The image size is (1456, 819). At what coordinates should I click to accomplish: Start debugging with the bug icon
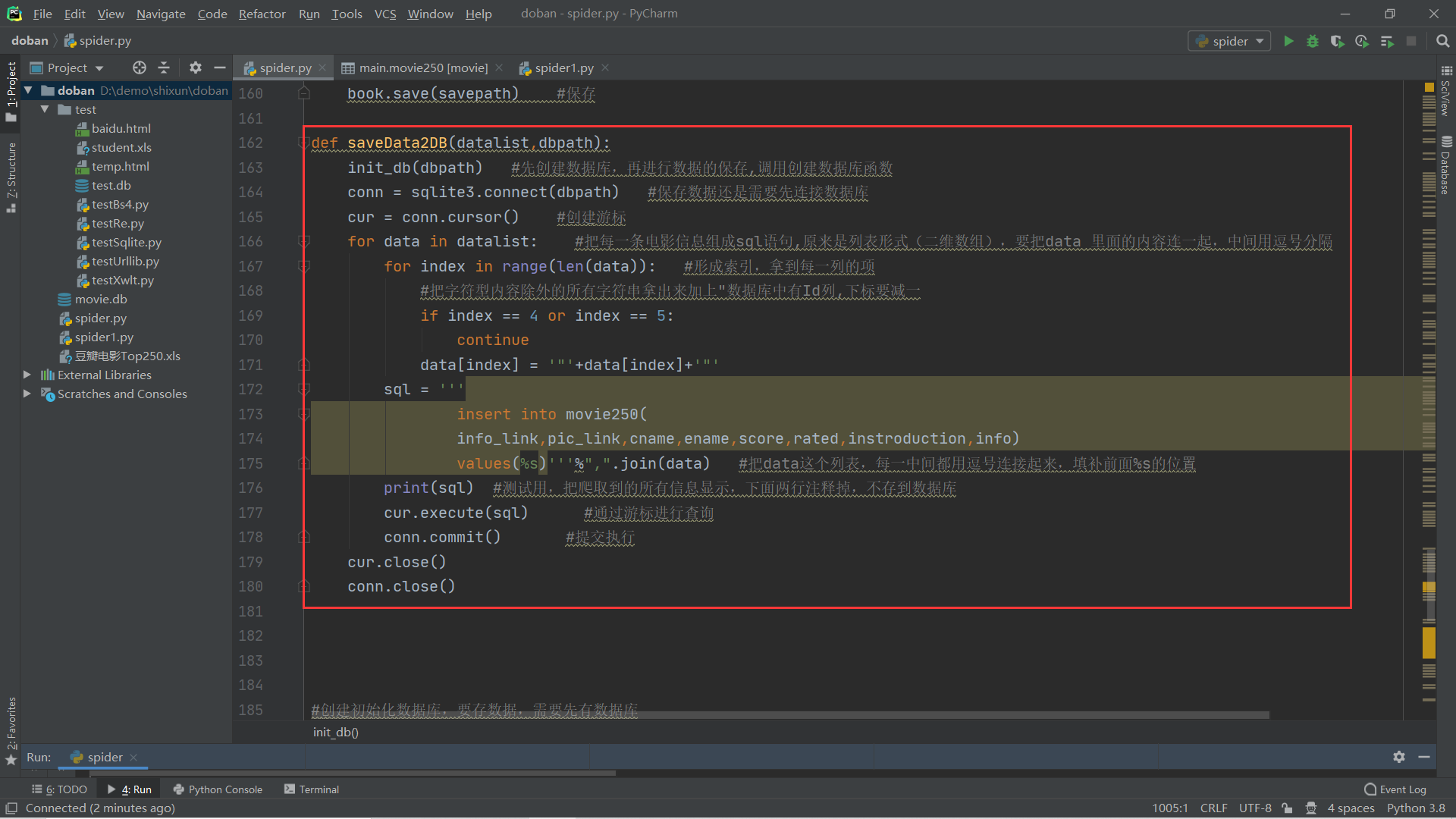(1313, 41)
